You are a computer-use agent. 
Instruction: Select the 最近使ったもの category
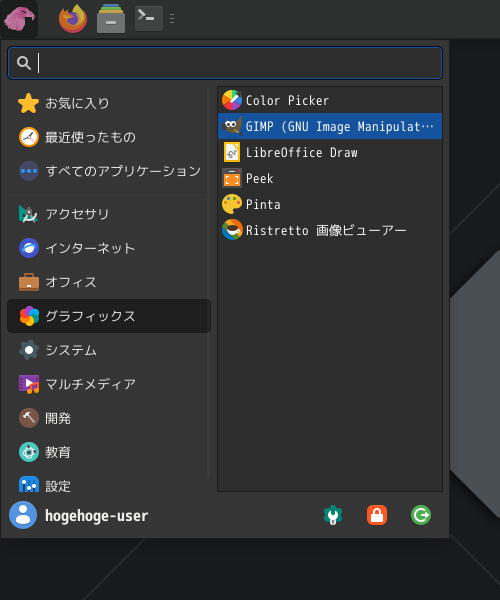[109, 137]
